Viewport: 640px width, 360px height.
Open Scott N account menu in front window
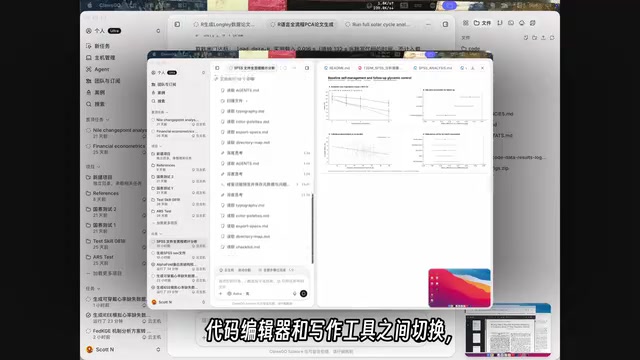pos(178,302)
